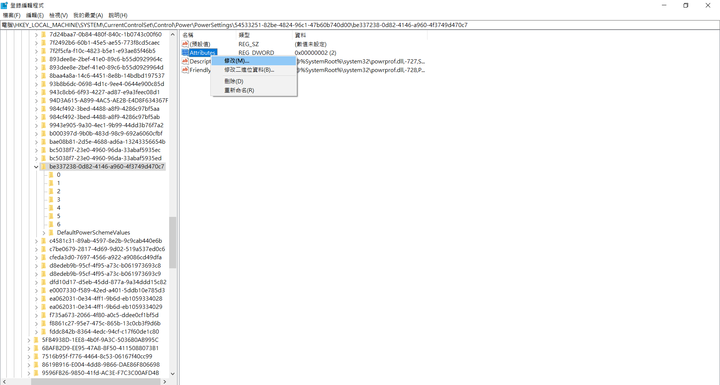This screenshot has height=385, width=720.
Task: Click folder icon for key 68AFB2D9-EE95-47A8
Action: [36, 348]
